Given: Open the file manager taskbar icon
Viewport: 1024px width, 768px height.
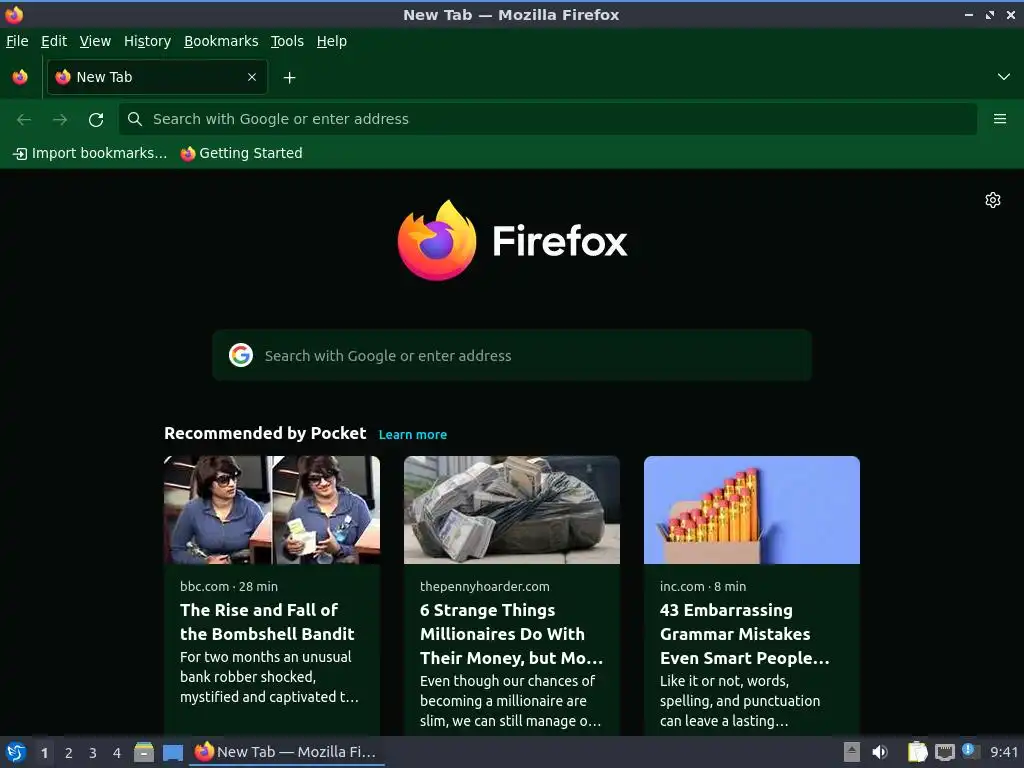Looking at the screenshot, I should [x=144, y=752].
